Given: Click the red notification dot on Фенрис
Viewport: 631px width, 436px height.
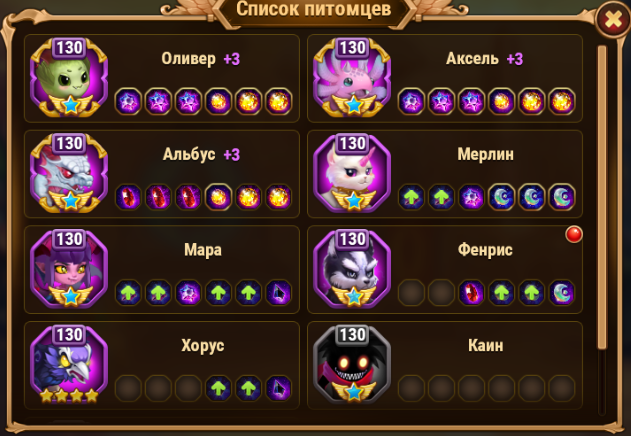Looking at the screenshot, I should click(574, 234).
